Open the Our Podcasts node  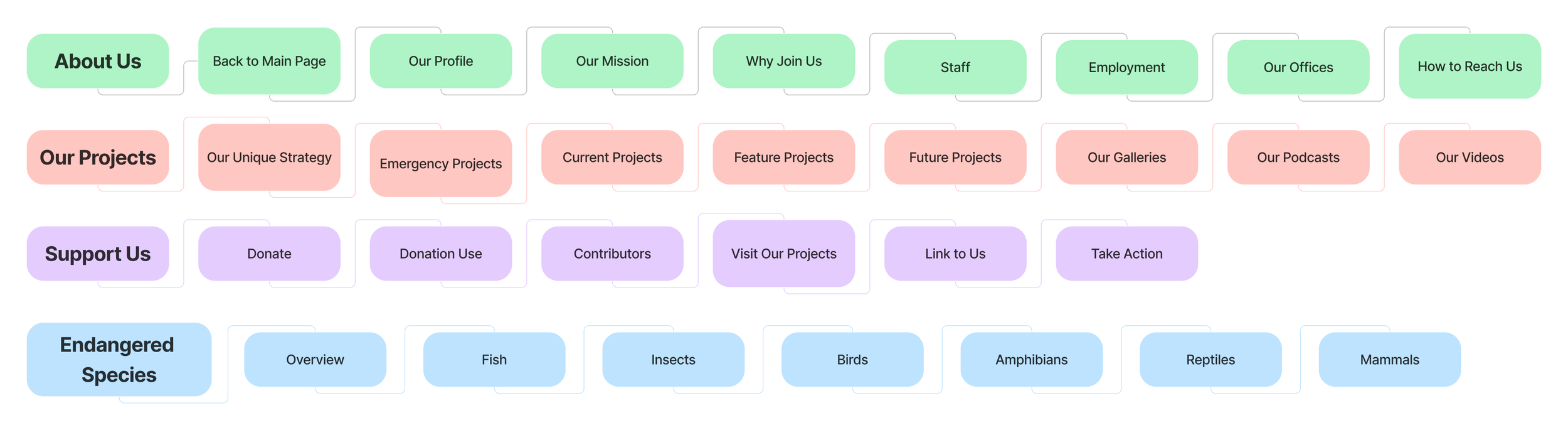1298,157
